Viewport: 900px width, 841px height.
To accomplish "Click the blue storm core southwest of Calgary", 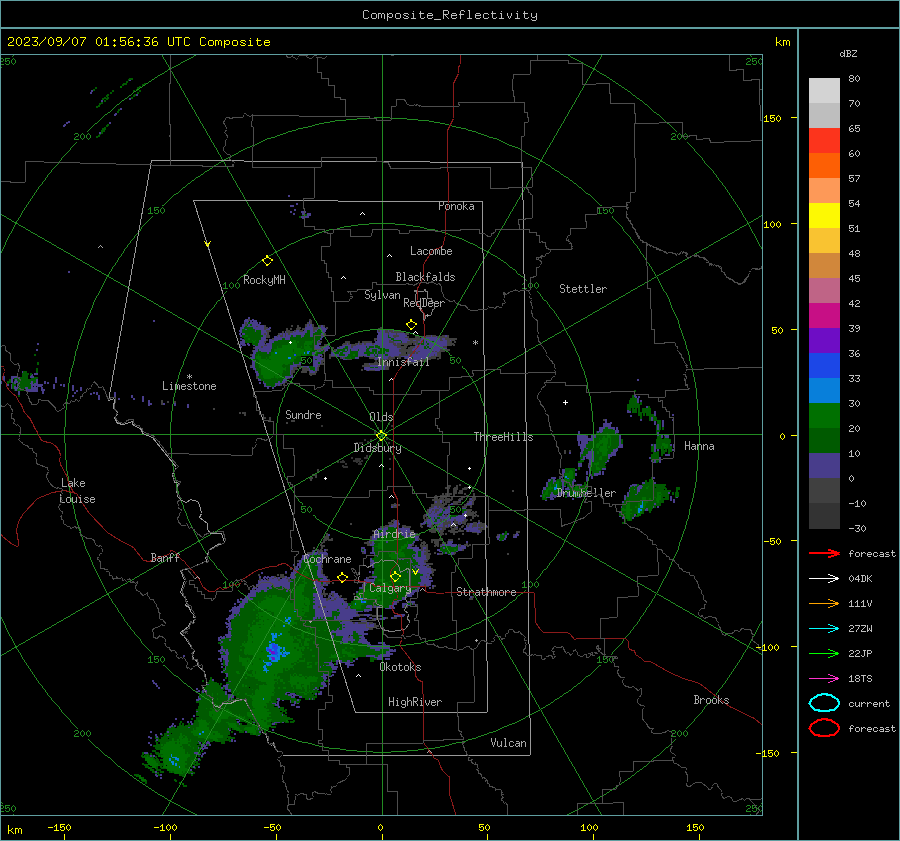I will tap(274, 651).
